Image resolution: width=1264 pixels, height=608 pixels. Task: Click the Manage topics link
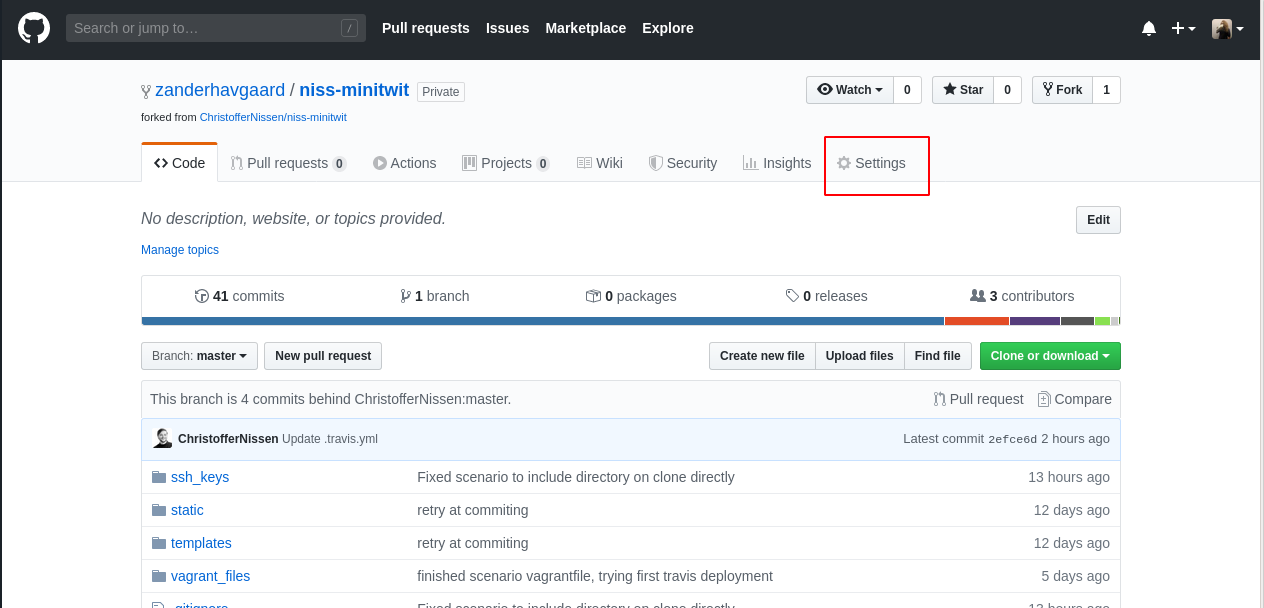(x=180, y=250)
